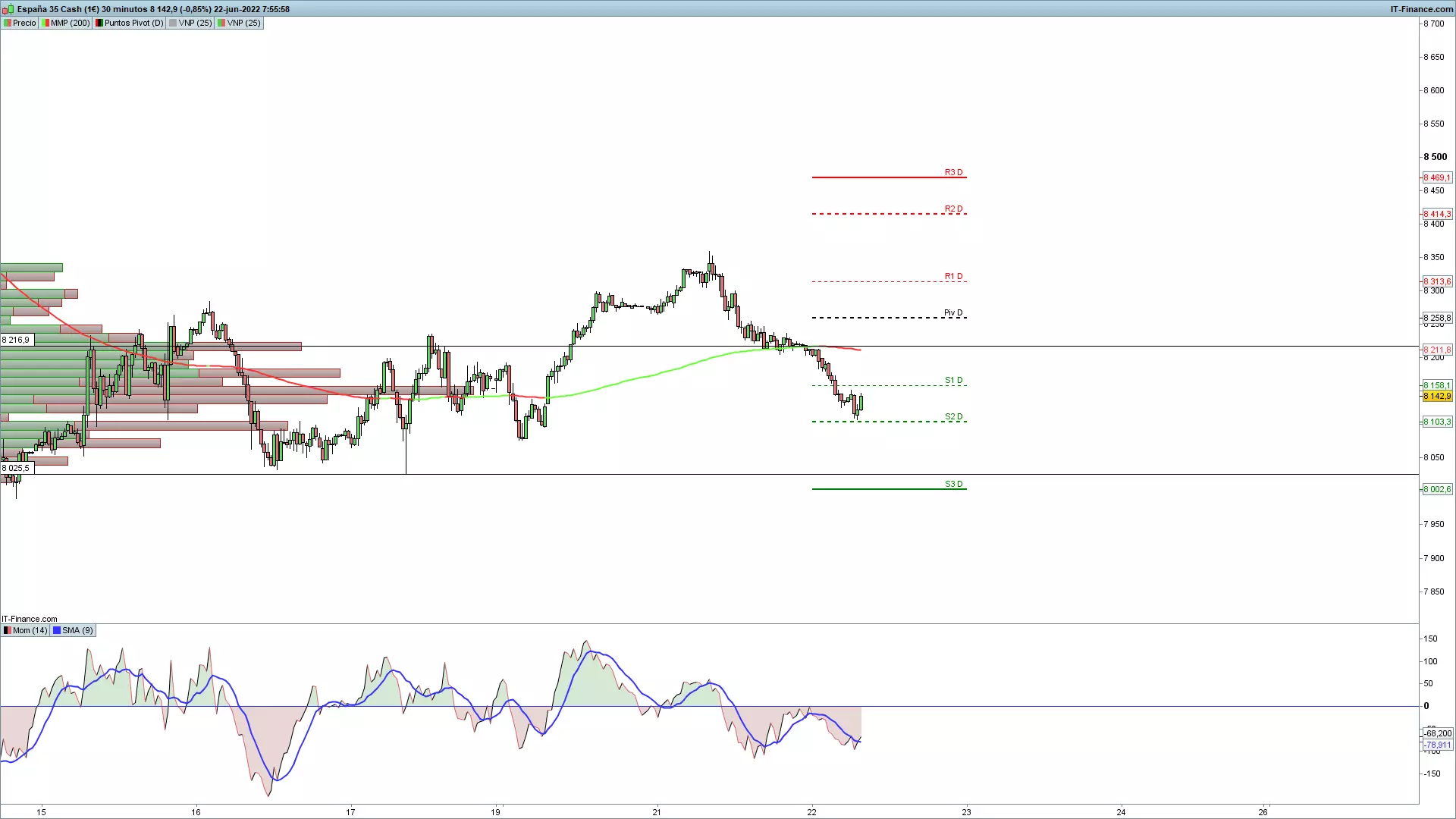Click the 8 025,5 horizontal line label
Screen dimensions: 1456x819
16,468
